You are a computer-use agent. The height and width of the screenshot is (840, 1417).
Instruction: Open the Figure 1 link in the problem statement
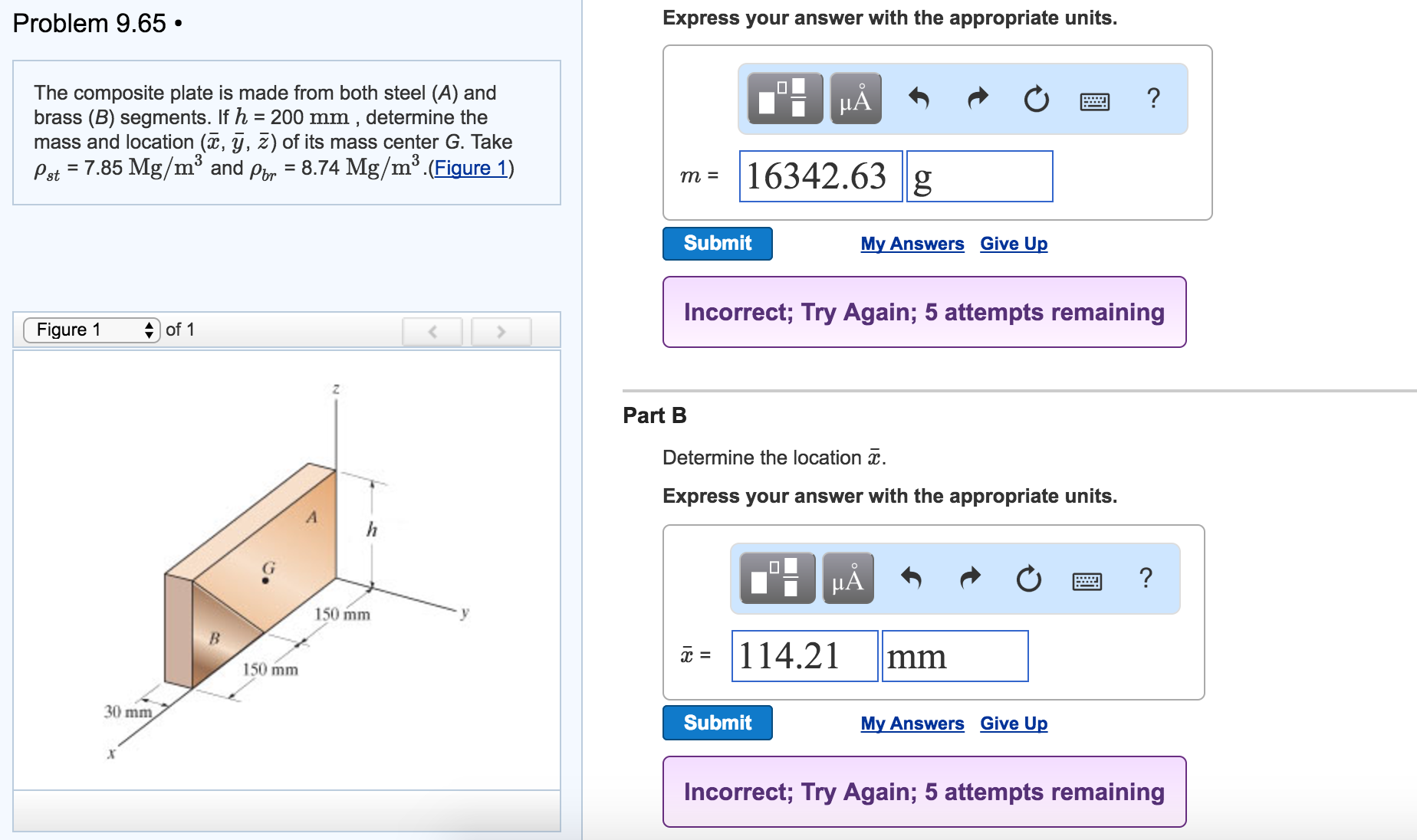470,169
